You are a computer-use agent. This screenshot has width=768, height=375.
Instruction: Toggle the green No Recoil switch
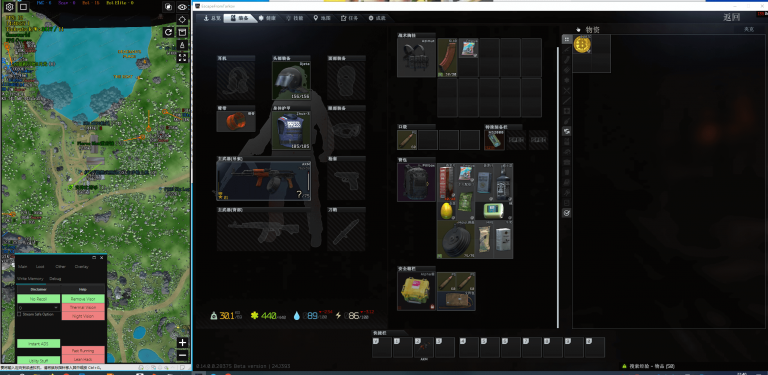(39, 299)
